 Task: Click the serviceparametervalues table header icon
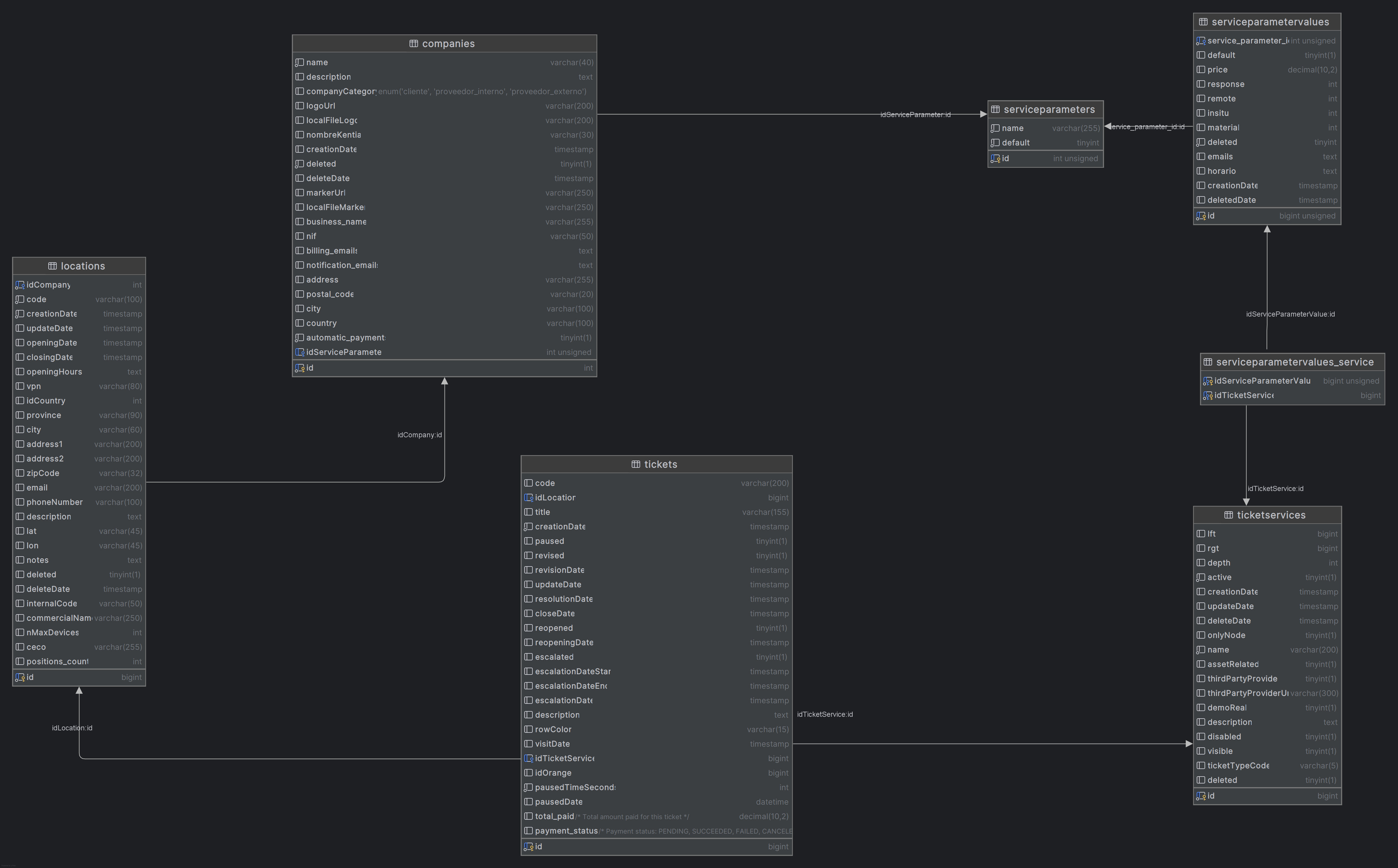(x=1203, y=22)
